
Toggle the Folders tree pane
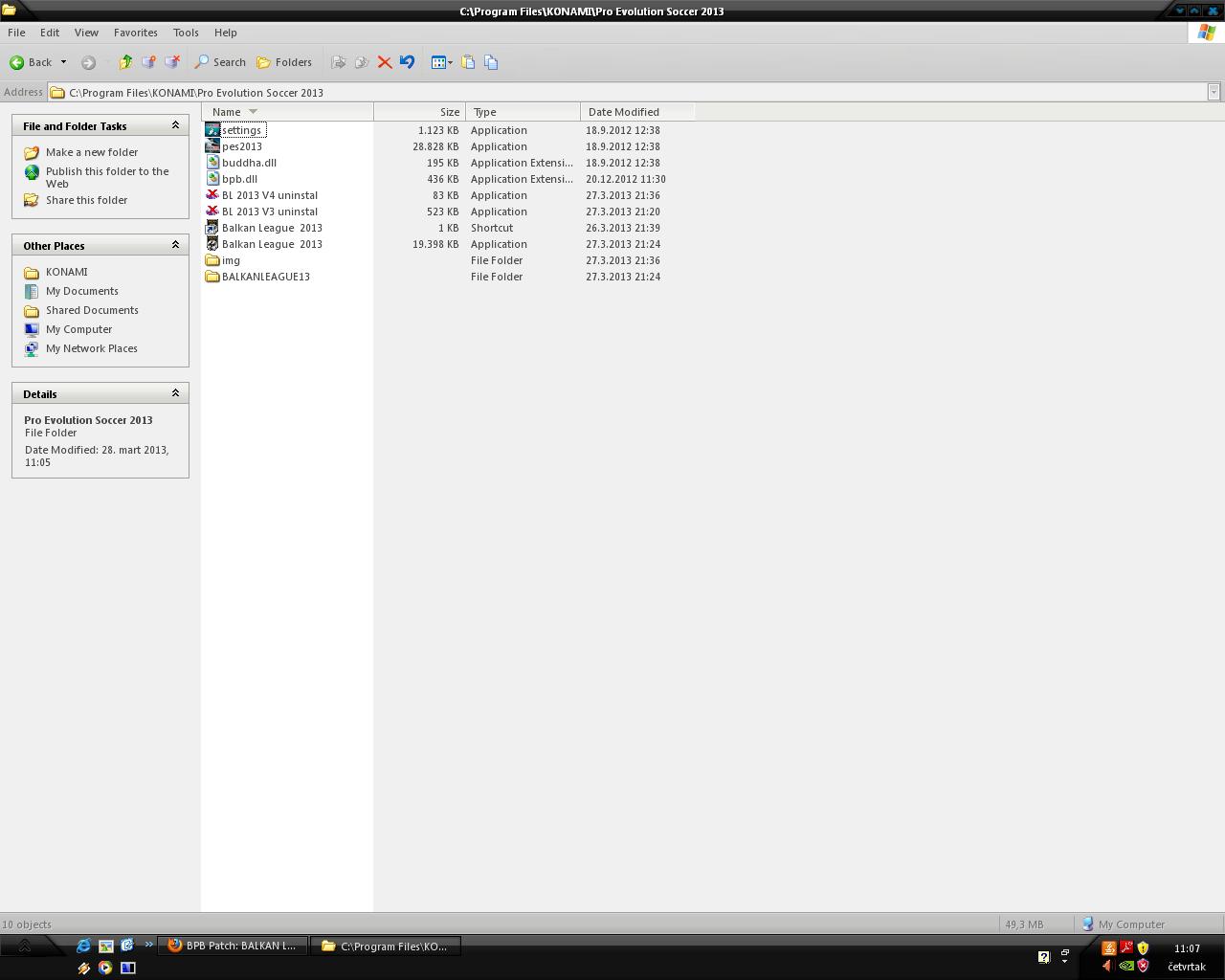pyautogui.click(x=284, y=62)
